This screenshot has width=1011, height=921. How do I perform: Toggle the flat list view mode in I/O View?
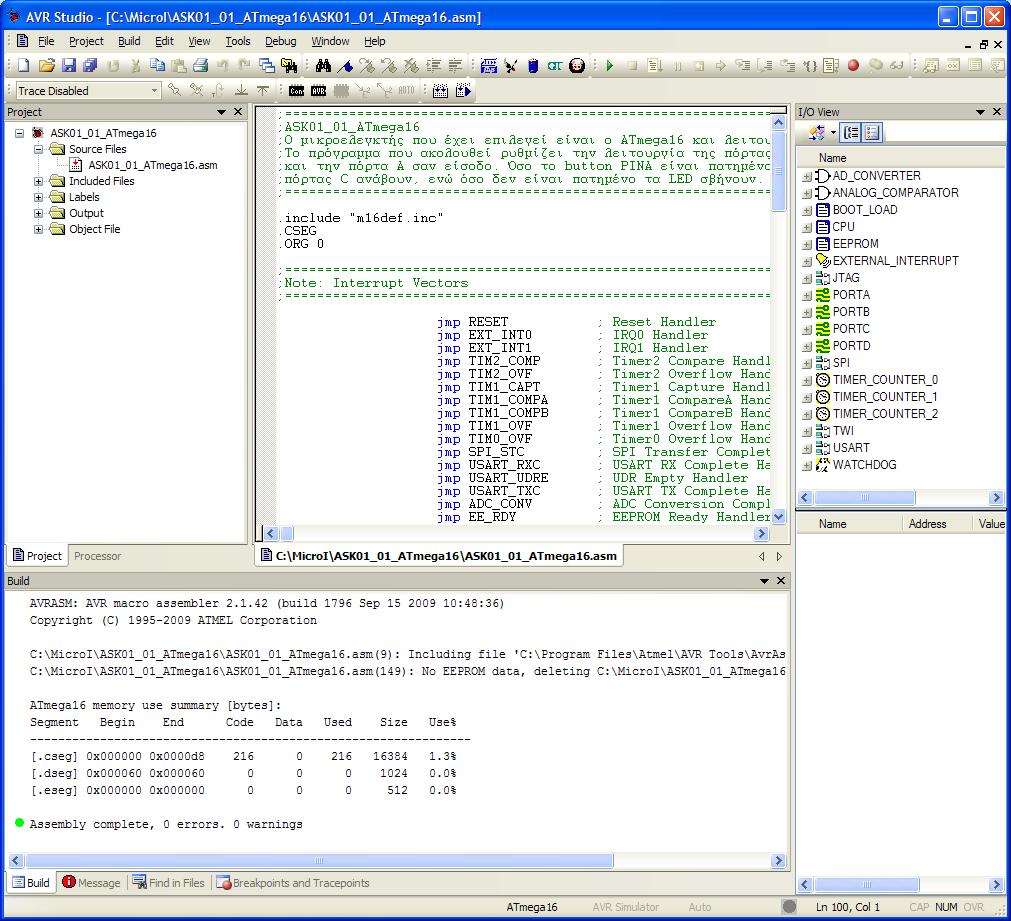click(x=872, y=133)
